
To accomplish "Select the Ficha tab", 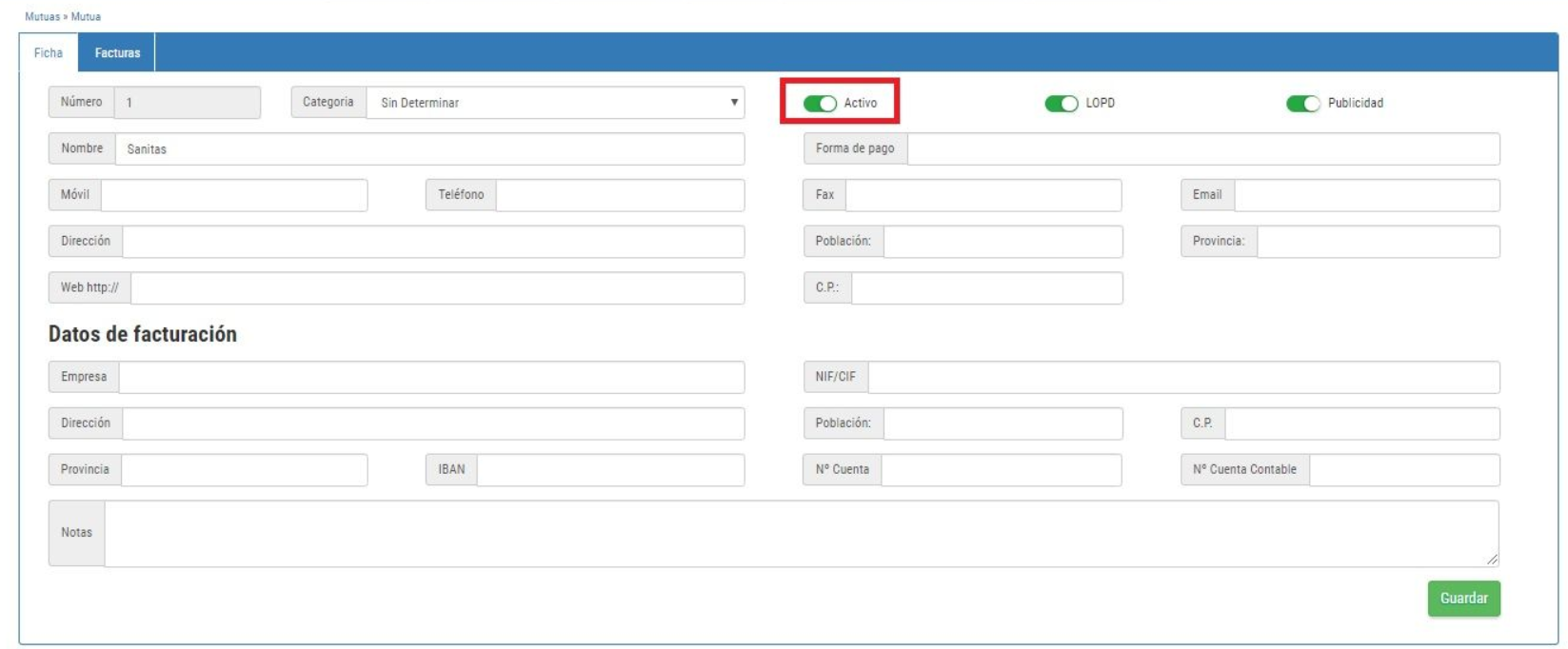I will tap(49, 53).
